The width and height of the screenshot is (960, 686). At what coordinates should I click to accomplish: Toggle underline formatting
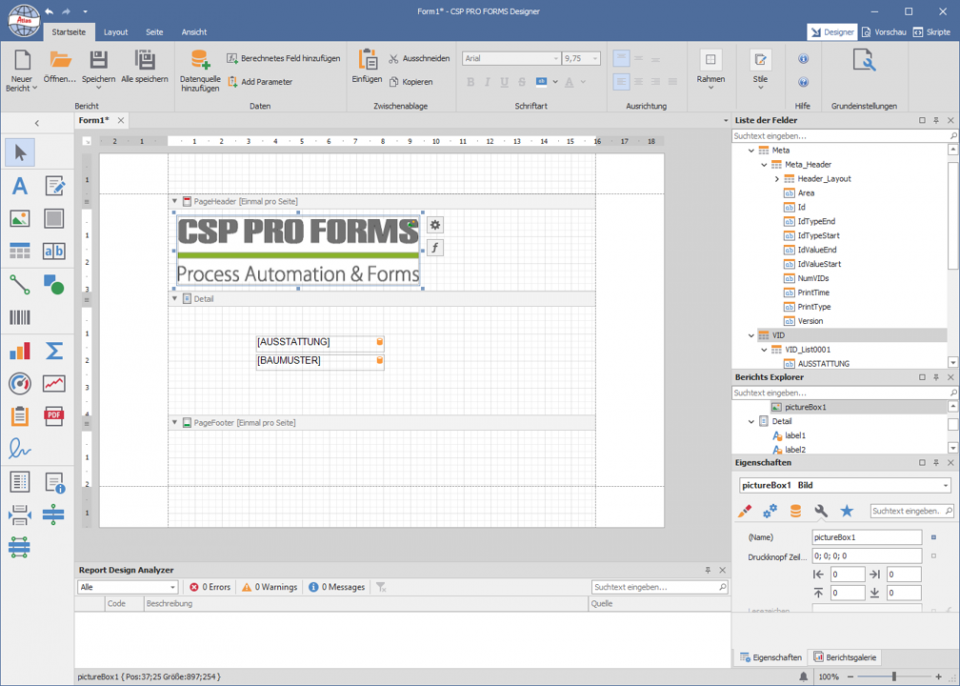click(x=504, y=82)
